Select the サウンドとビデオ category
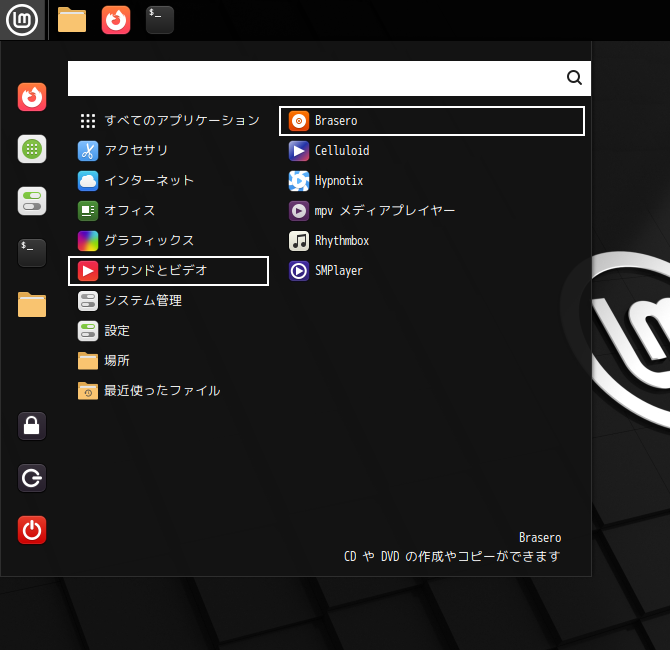670x650 pixels. 168,271
